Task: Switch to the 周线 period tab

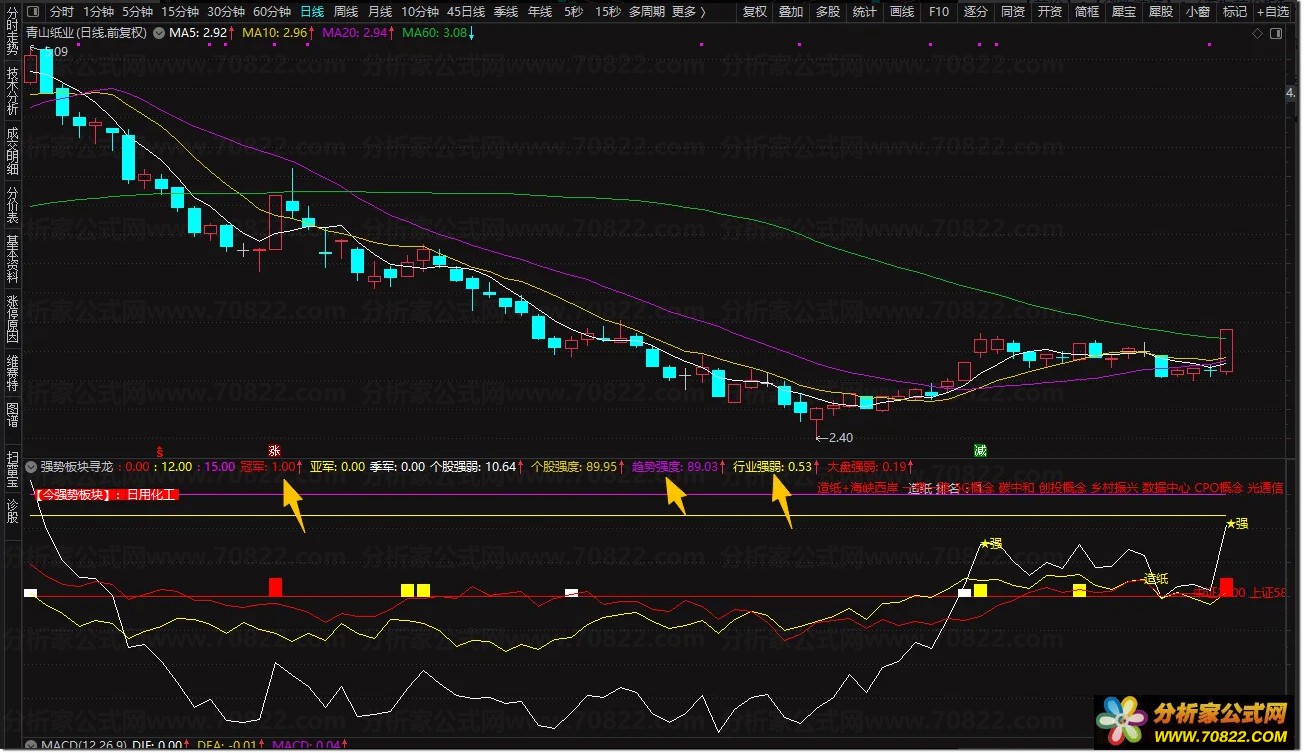Action: click(346, 12)
